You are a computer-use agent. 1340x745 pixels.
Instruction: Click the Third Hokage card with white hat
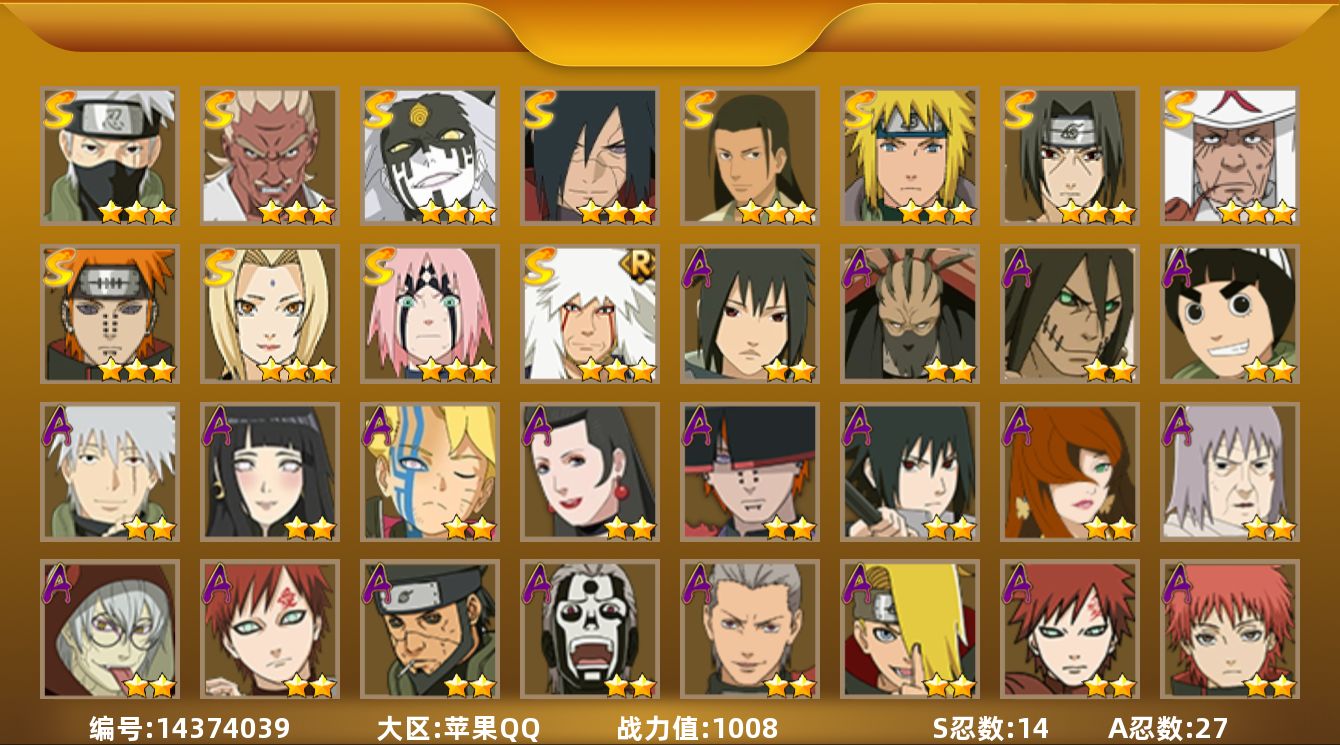pyautogui.click(x=1229, y=156)
